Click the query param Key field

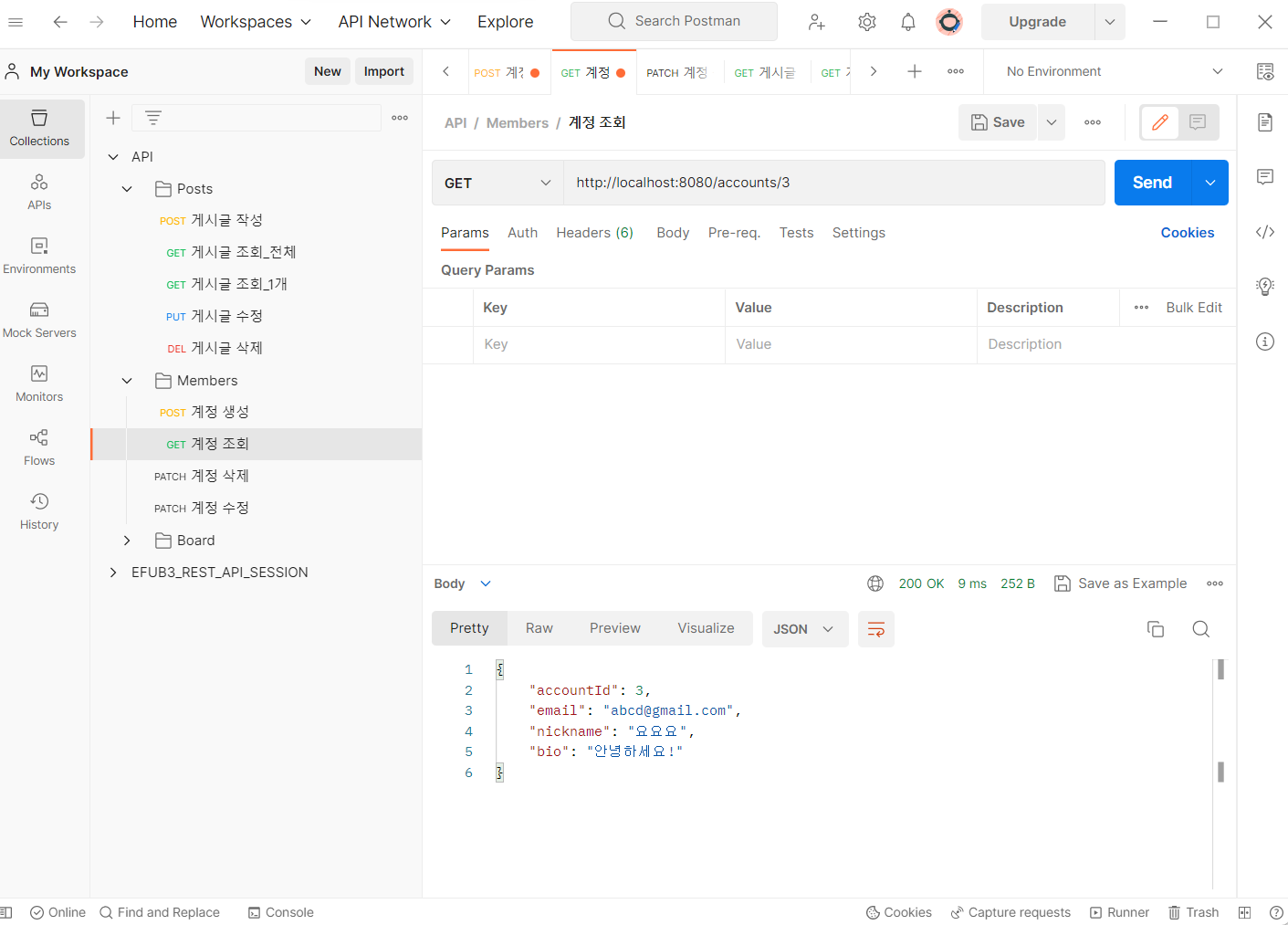[x=599, y=344]
